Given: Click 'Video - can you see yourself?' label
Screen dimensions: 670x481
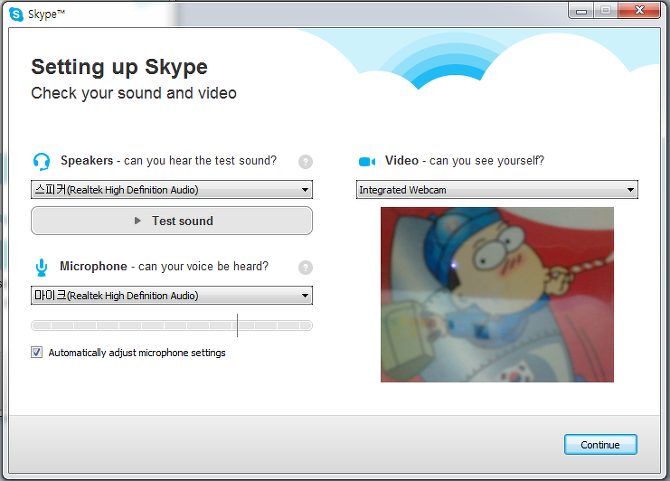Looking at the screenshot, I should coord(464,161).
